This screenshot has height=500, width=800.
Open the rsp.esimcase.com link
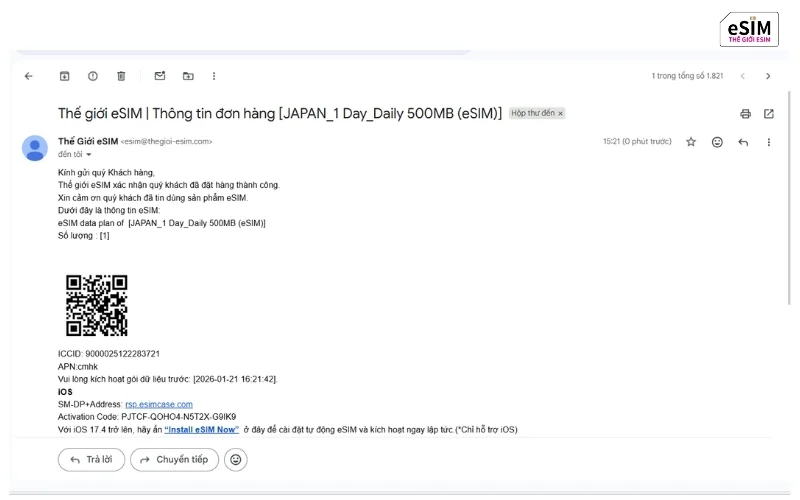(159, 404)
